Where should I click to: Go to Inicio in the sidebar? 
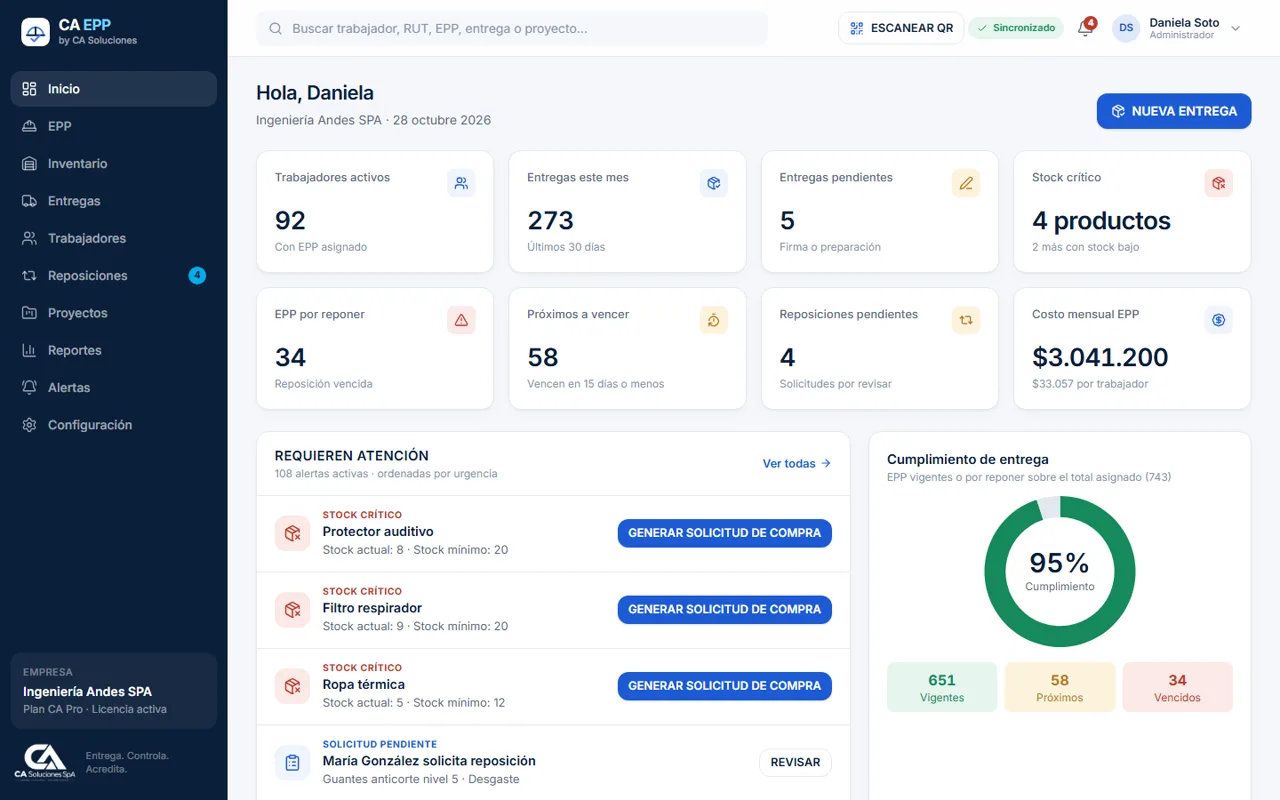pyautogui.click(x=113, y=89)
